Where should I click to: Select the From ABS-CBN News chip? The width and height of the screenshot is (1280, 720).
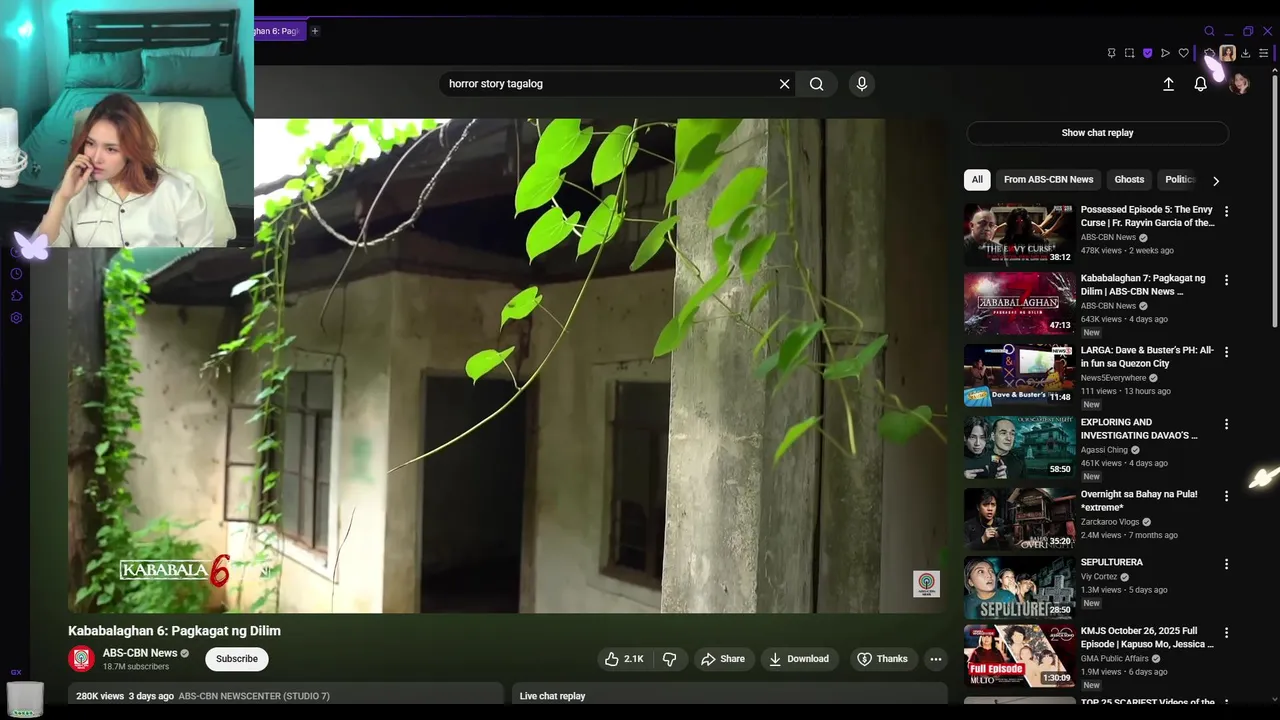point(1048,180)
